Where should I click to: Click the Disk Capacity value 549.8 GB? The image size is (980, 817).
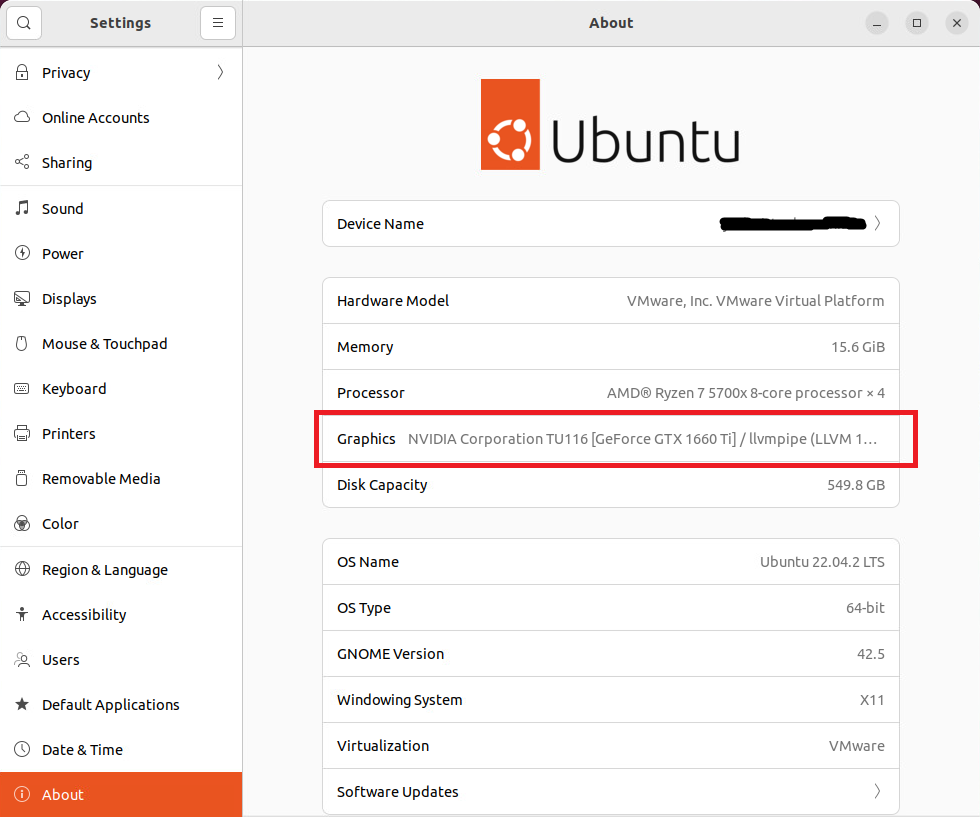point(856,485)
